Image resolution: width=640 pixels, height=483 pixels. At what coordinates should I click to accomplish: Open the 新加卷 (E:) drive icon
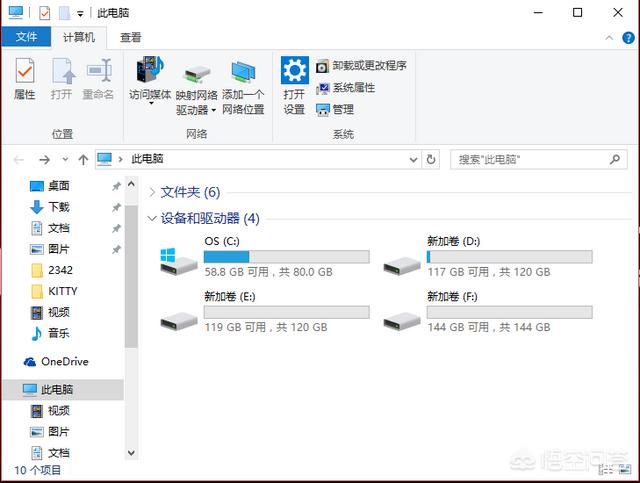(x=178, y=321)
